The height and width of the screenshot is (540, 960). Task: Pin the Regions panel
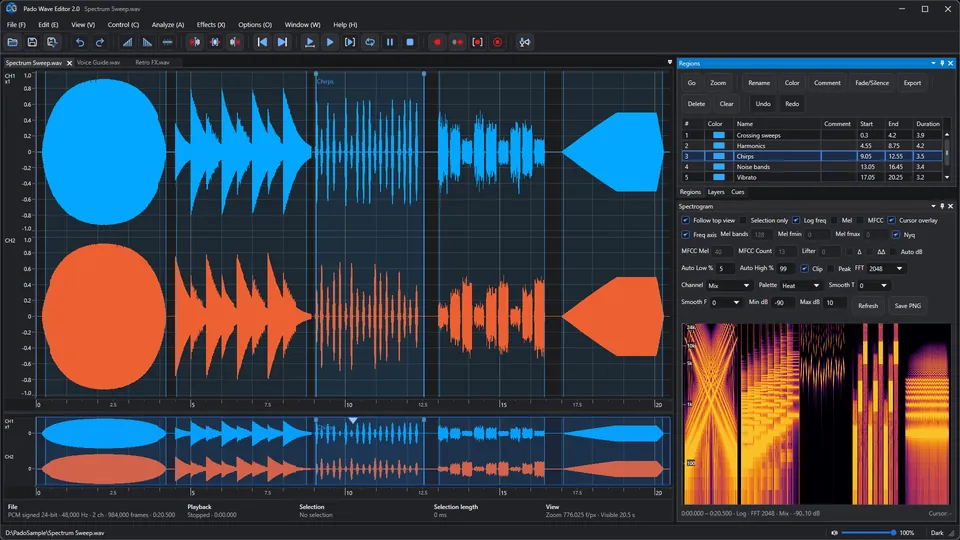942,63
